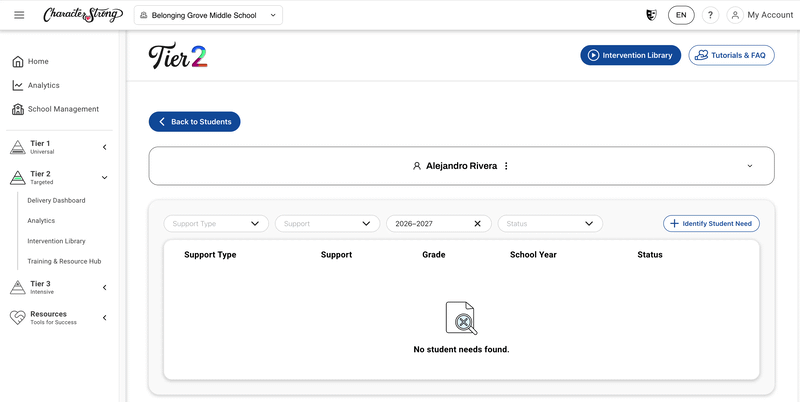Click Intervention Library blue button
The image size is (800, 402).
click(x=631, y=55)
